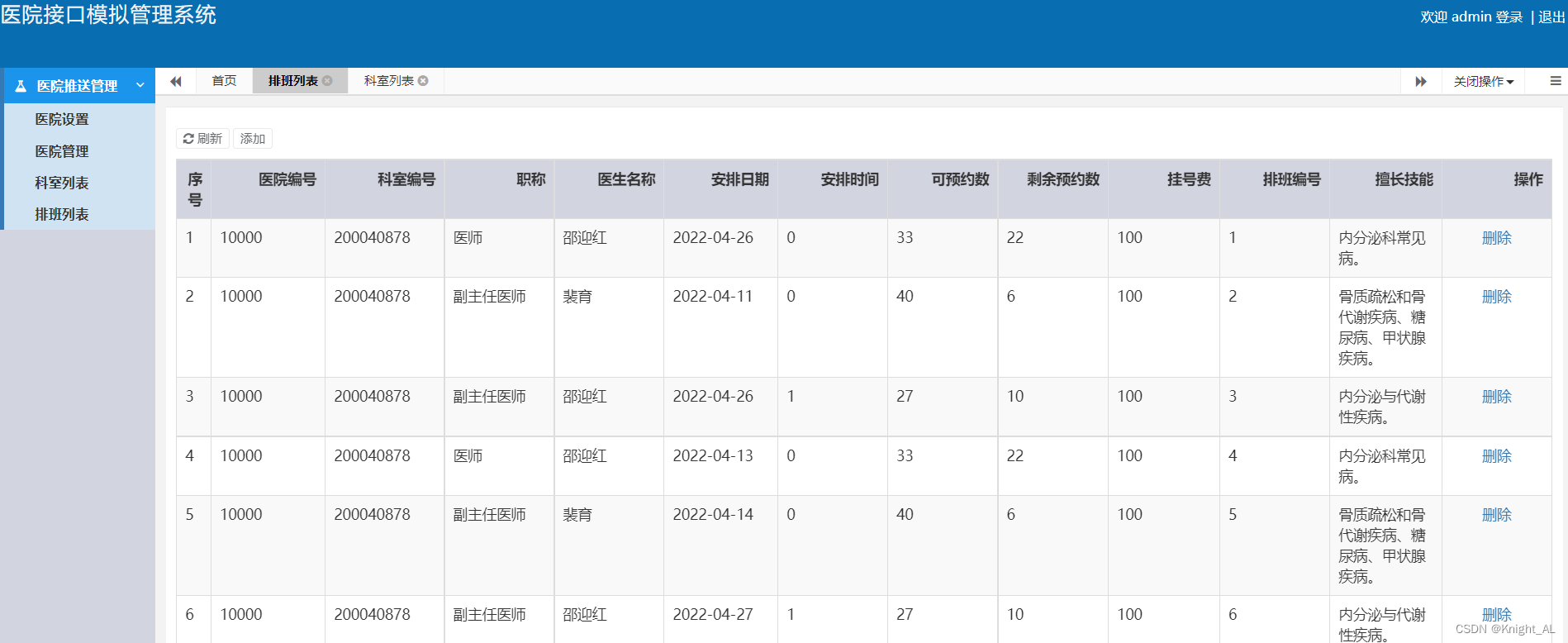Image resolution: width=1568 pixels, height=643 pixels.
Task: Open 医院设置 in the sidebar
Action: [x=62, y=120]
